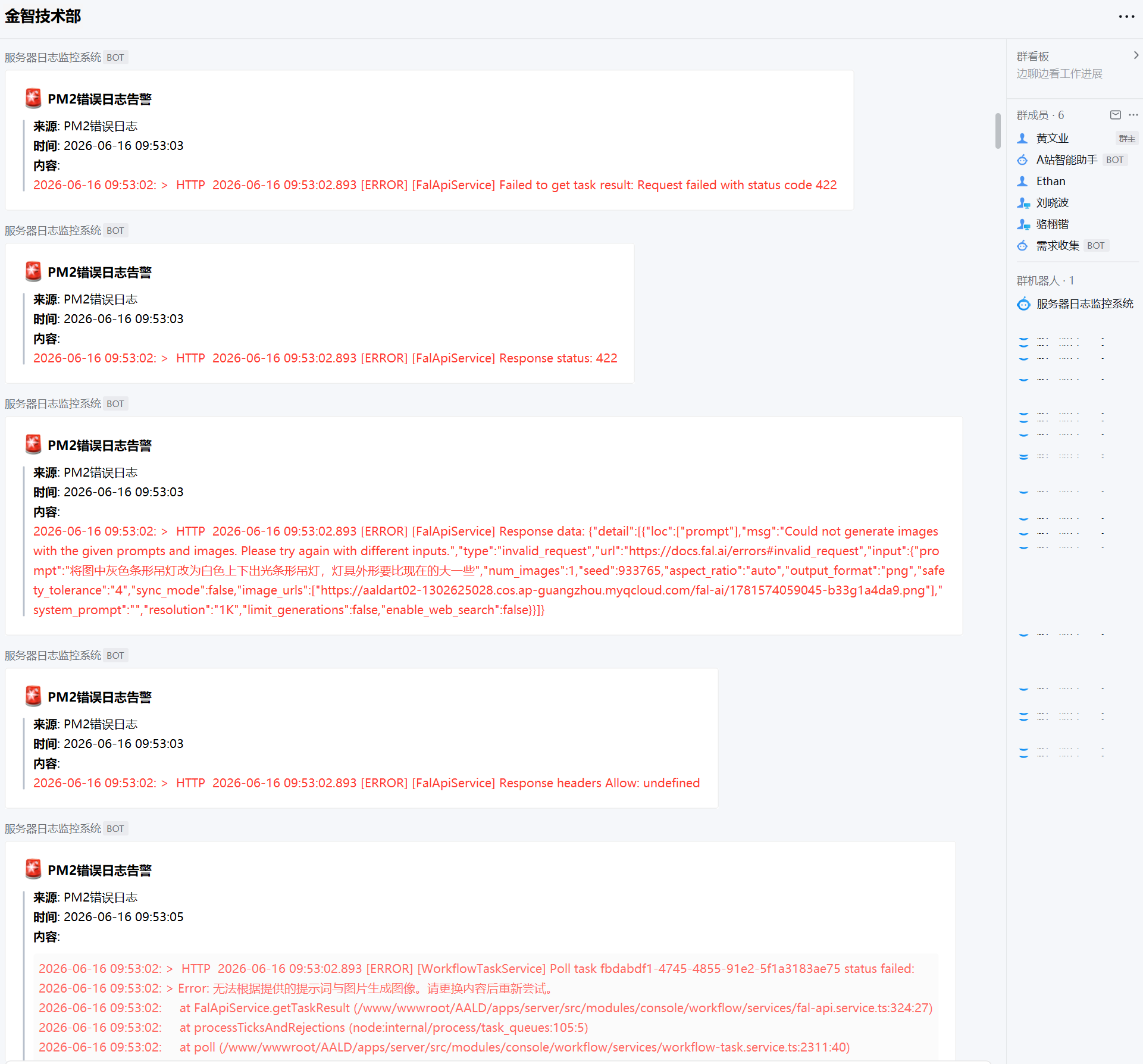
Task: Click the desktop-status avatar of 骆栩锴
Action: tap(1023, 224)
